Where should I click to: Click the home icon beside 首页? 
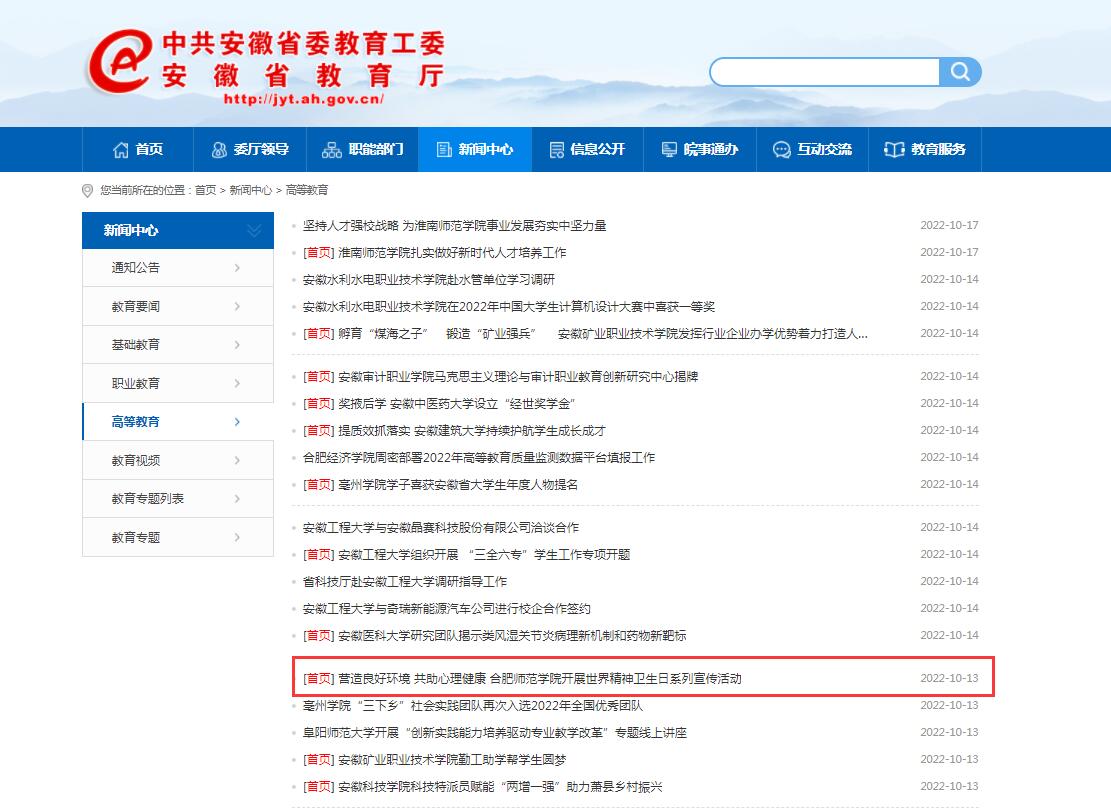click(121, 149)
